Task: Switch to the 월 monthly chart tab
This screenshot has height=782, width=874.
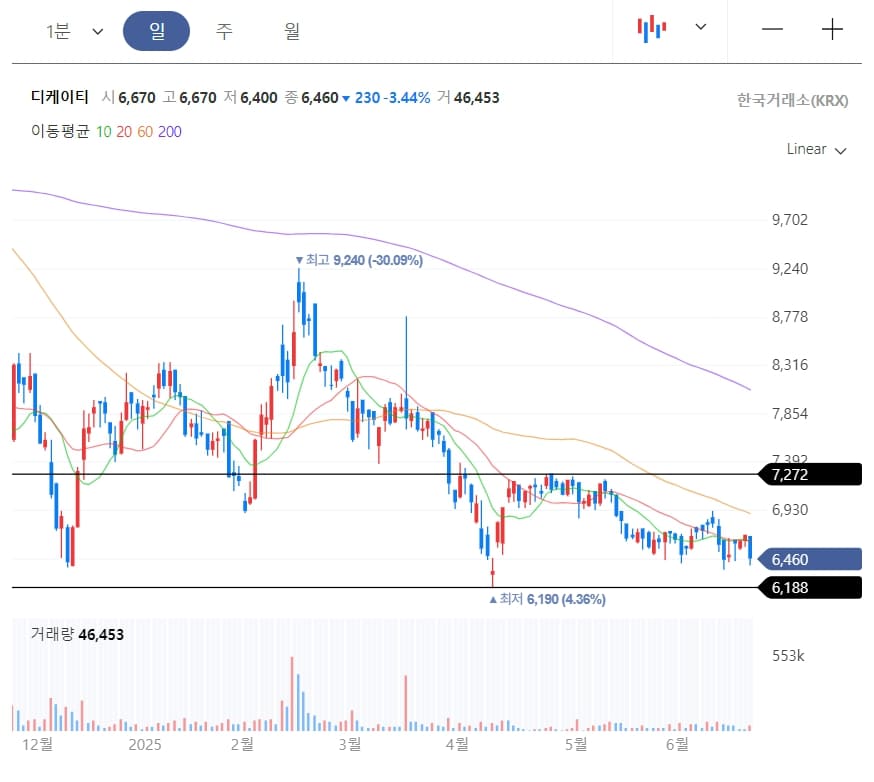Action: coord(292,31)
